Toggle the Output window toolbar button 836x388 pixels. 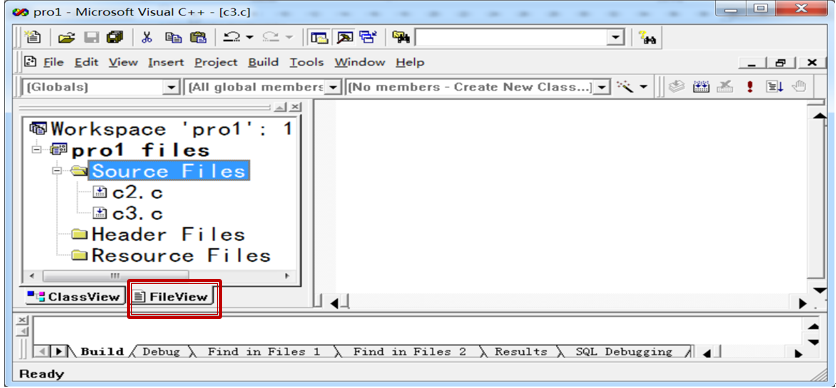pyautogui.click(x=344, y=37)
